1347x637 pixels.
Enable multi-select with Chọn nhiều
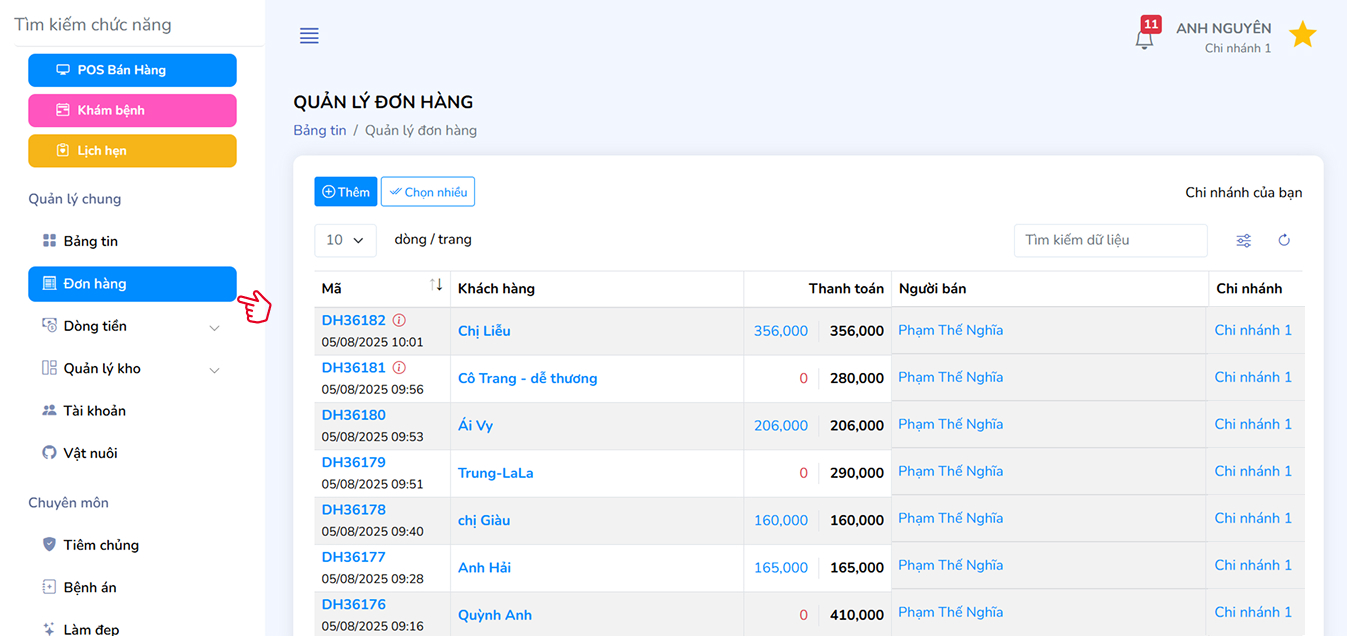tap(428, 192)
